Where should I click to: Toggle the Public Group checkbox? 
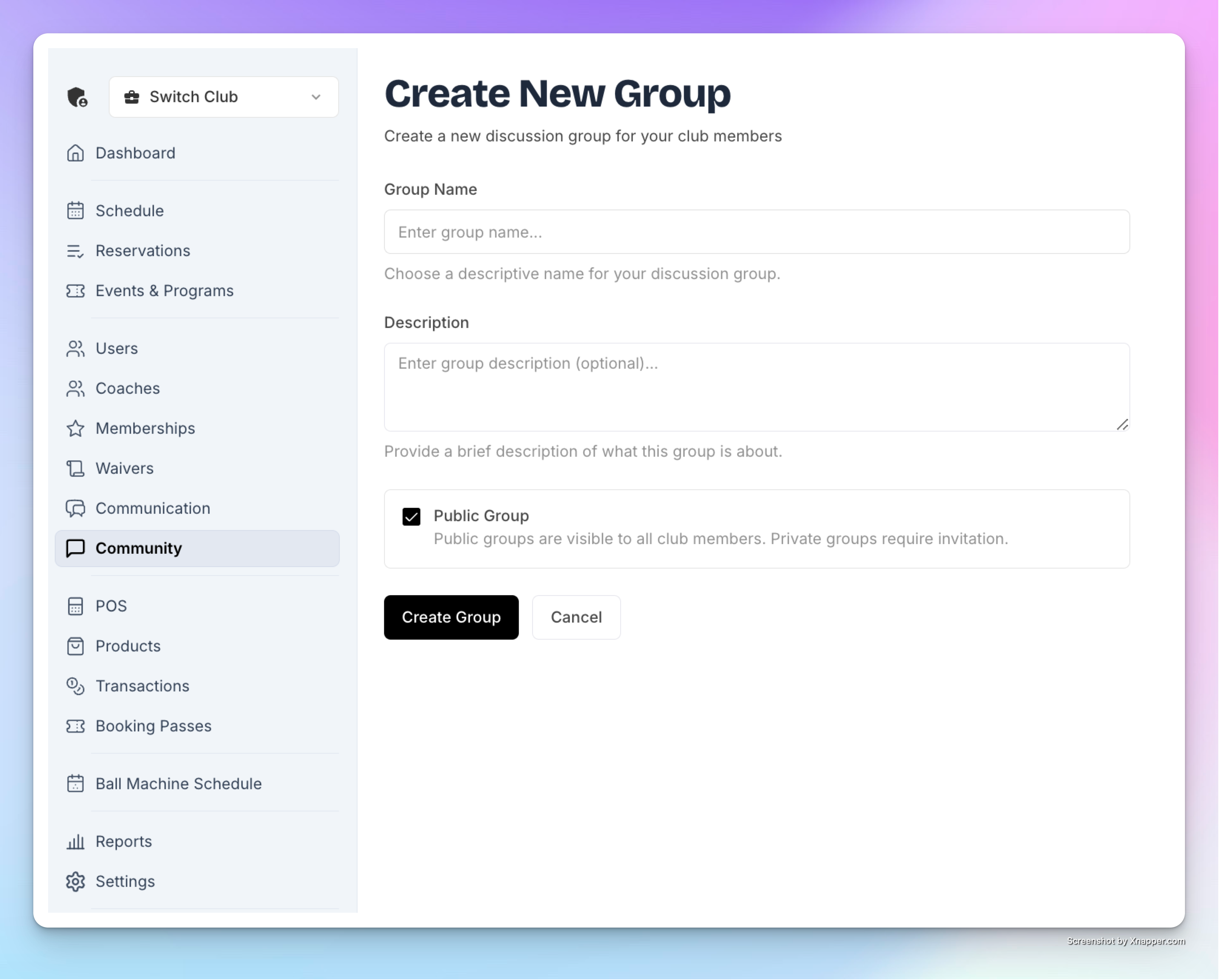pos(411,516)
